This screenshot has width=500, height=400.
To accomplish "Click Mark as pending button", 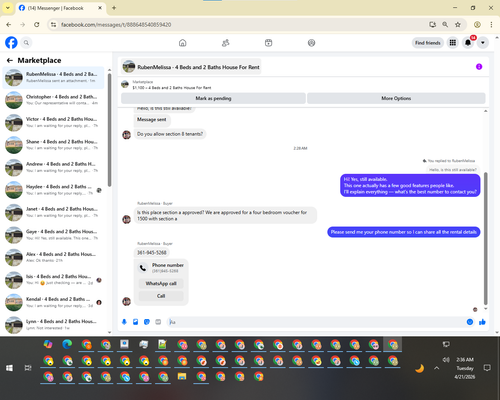I will point(213,98).
